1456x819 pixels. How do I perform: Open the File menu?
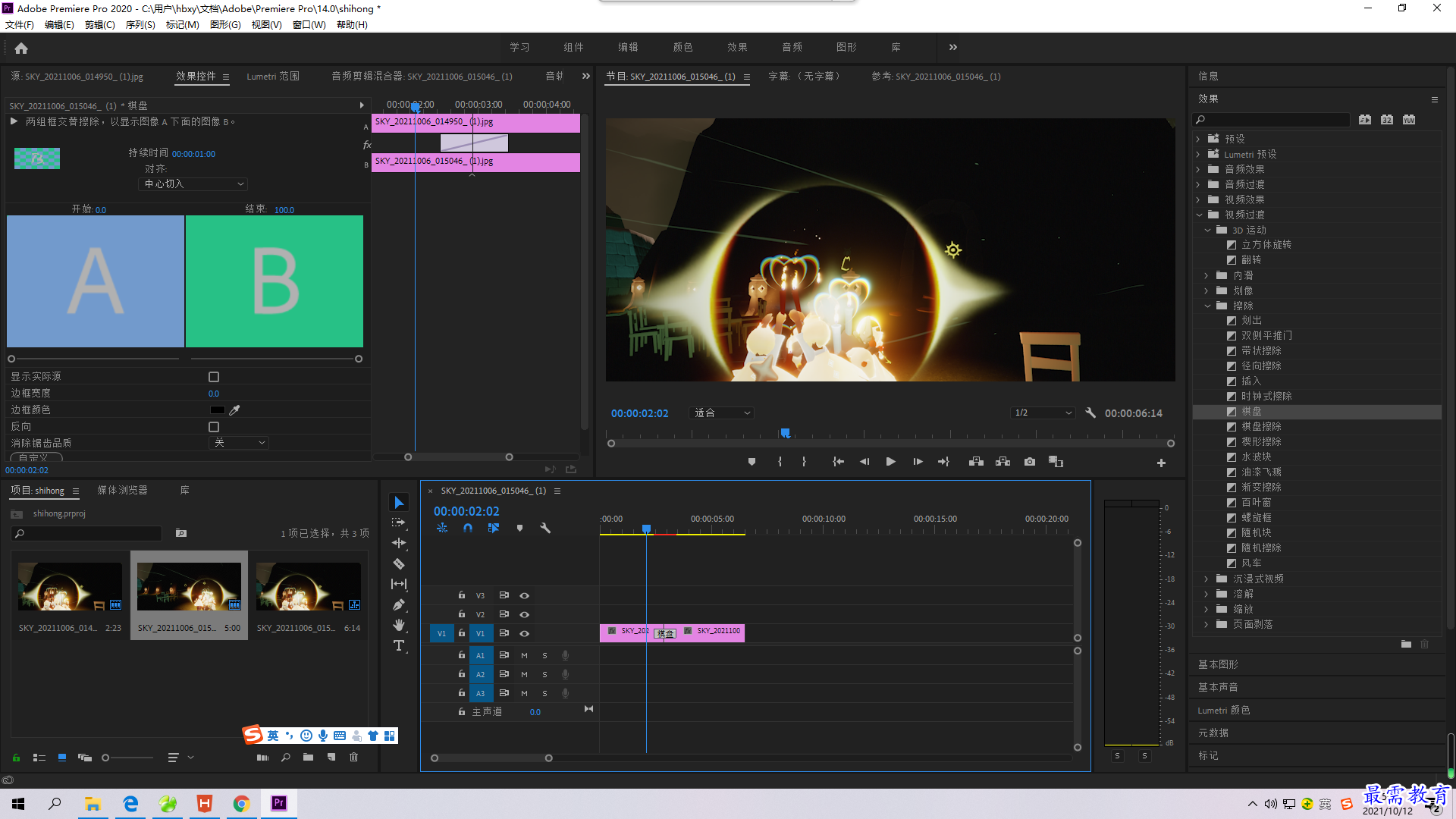(x=20, y=25)
